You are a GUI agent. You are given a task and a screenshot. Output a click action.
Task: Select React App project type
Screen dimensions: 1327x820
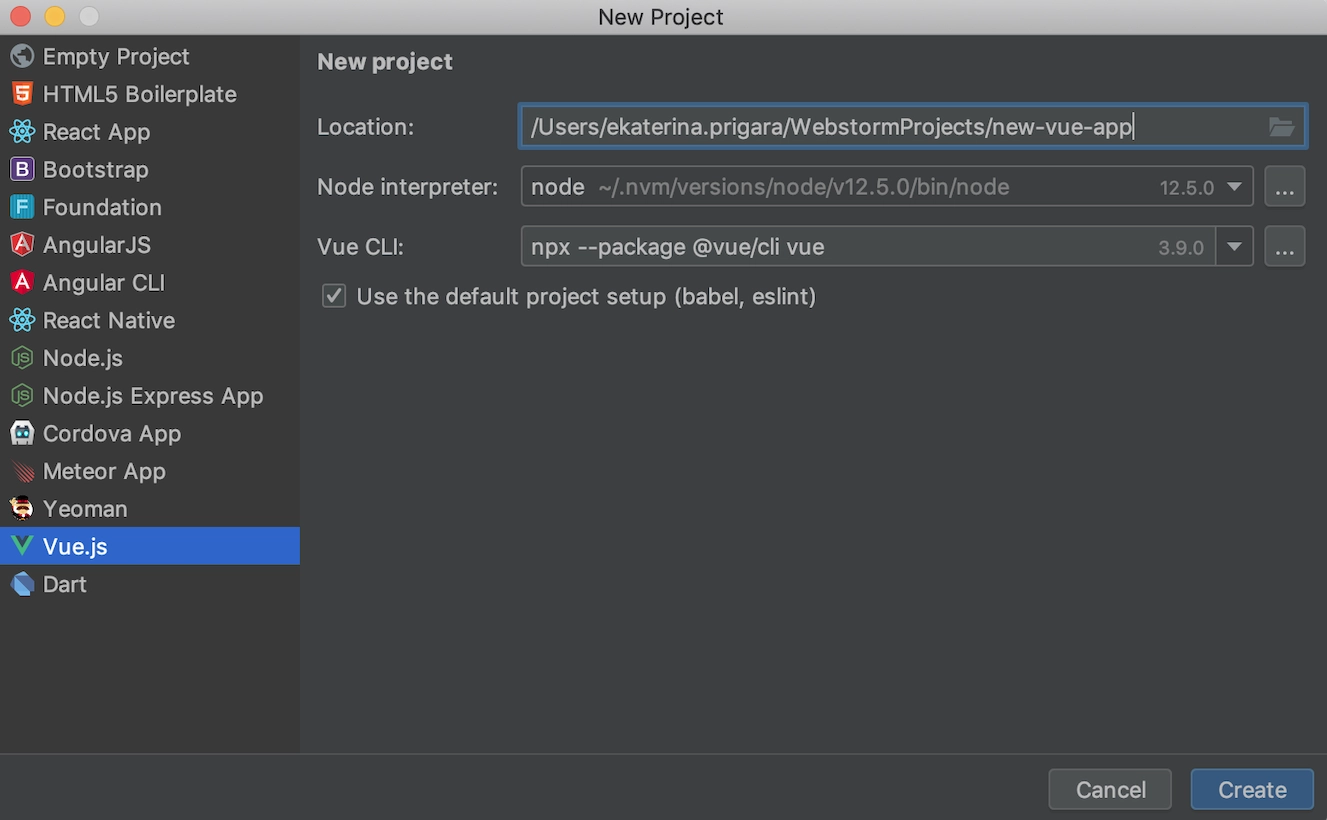click(x=150, y=132)
